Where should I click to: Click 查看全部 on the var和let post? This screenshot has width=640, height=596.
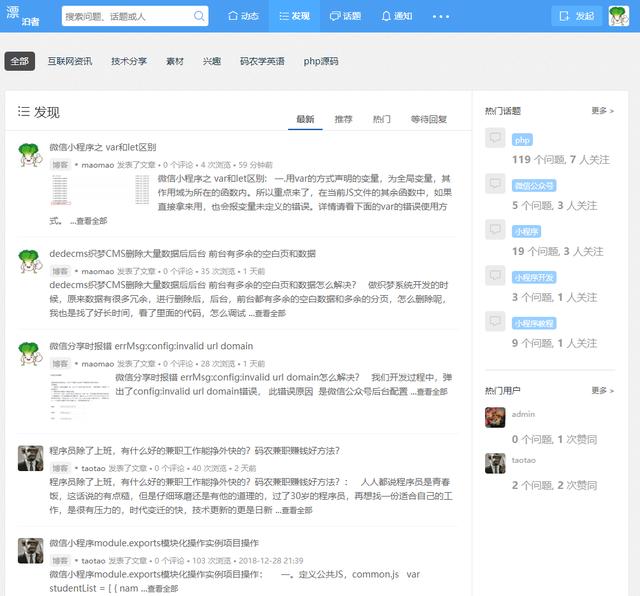(91, 221)
